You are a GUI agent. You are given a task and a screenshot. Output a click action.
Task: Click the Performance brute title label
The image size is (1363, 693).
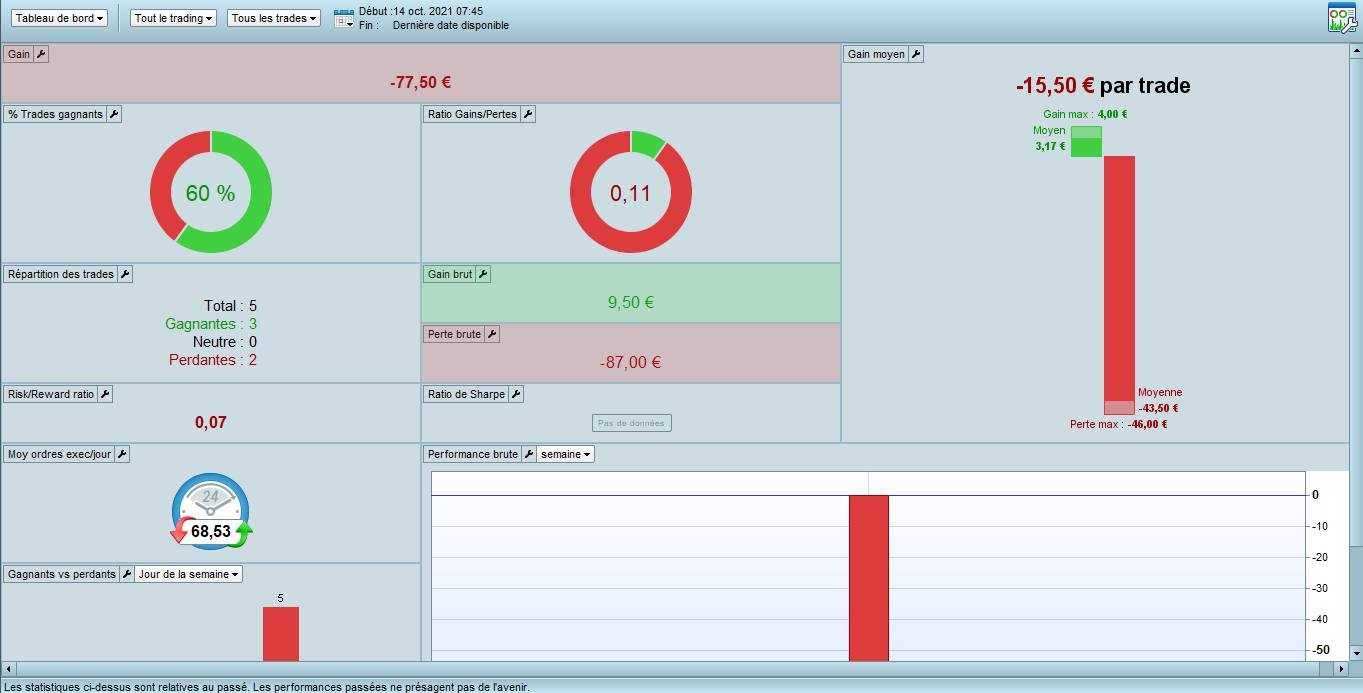(x=473, y=454)
